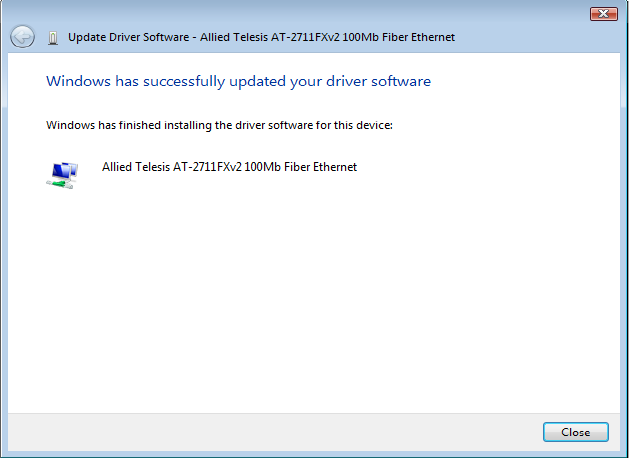Close the dialog with the red X
This screenshot has width=629, height=458.
coord(604,14)
